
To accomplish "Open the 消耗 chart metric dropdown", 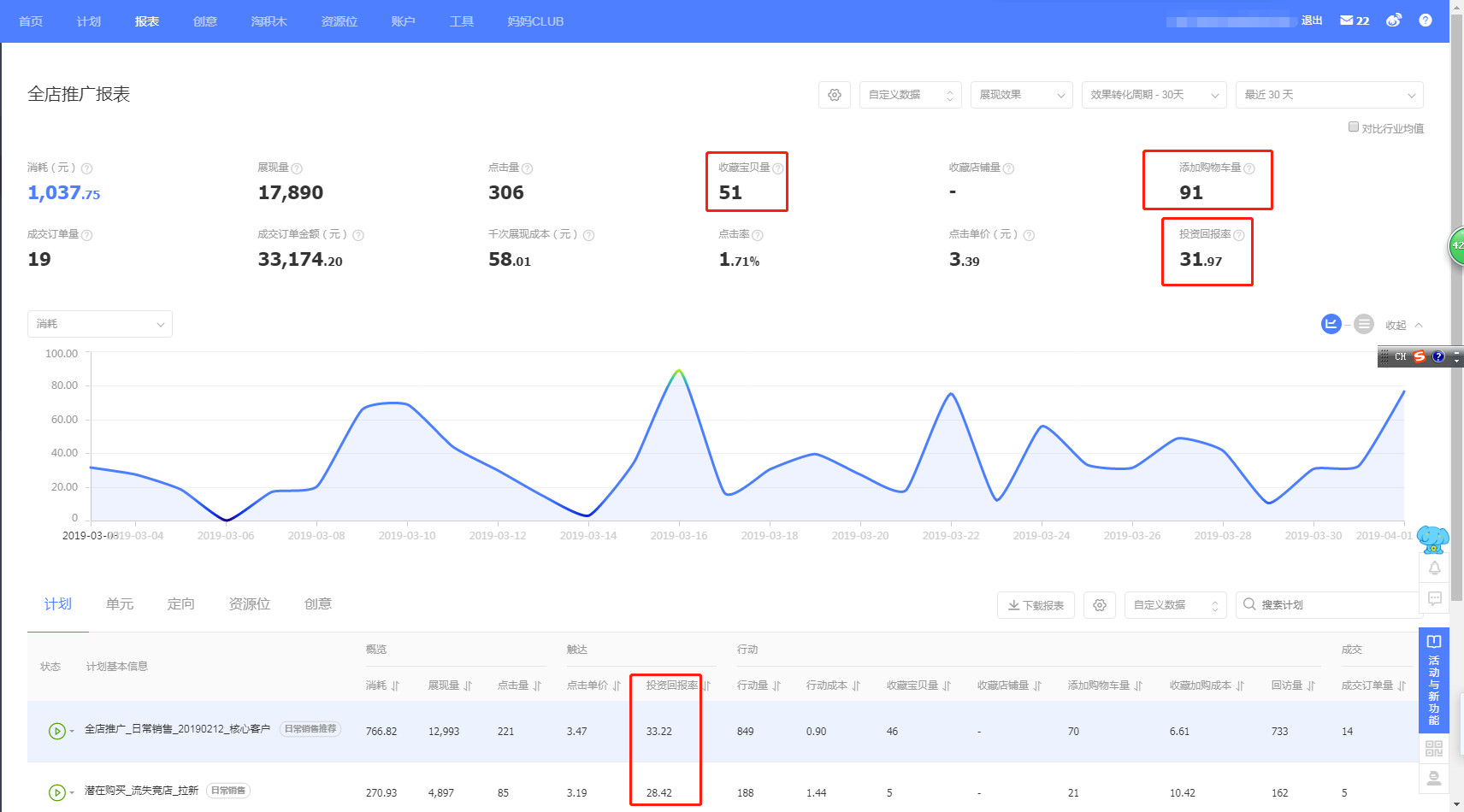I will 100,324.
